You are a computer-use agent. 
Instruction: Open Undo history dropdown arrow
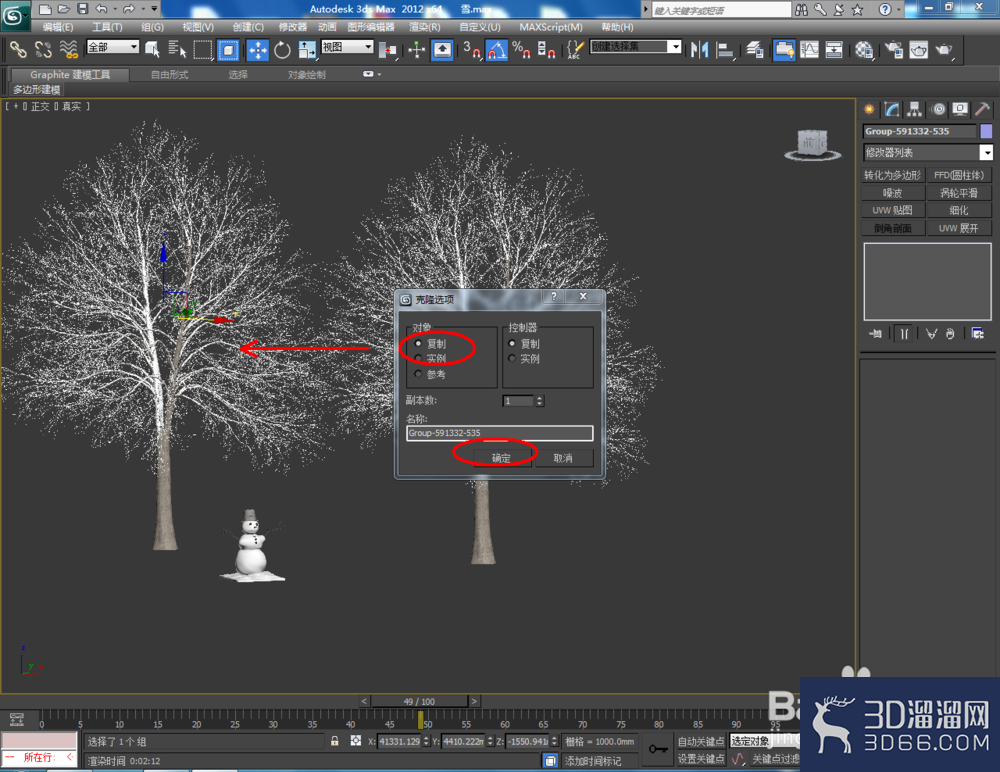[x=115, y=9]
